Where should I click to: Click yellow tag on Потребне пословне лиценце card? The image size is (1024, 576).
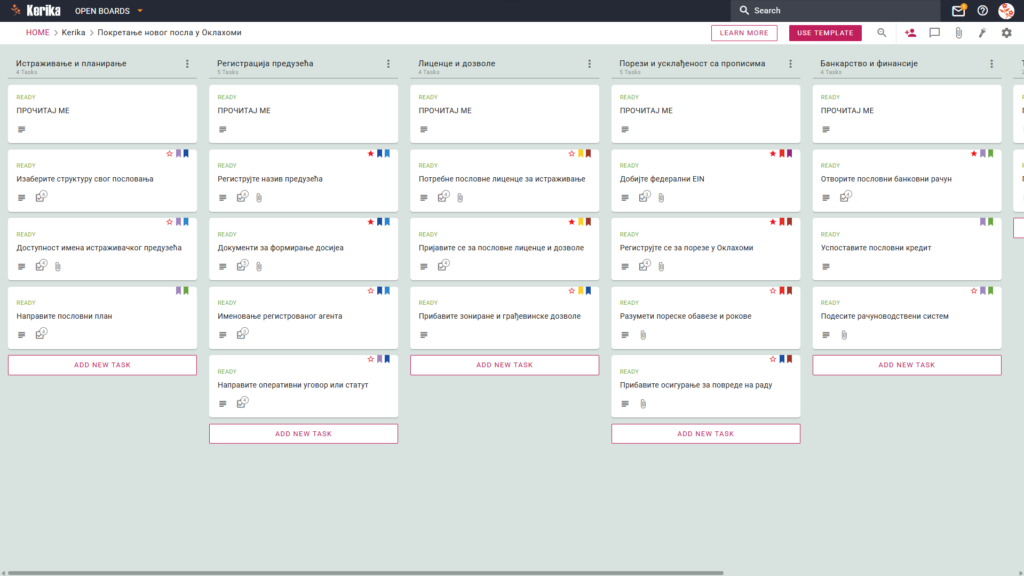(581, 153)
